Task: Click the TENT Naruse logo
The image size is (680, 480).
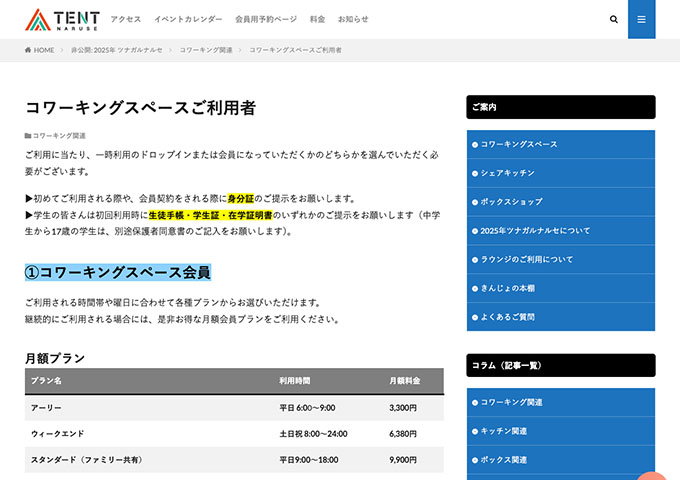Action: pyautogui.click(x=62, y=19)
